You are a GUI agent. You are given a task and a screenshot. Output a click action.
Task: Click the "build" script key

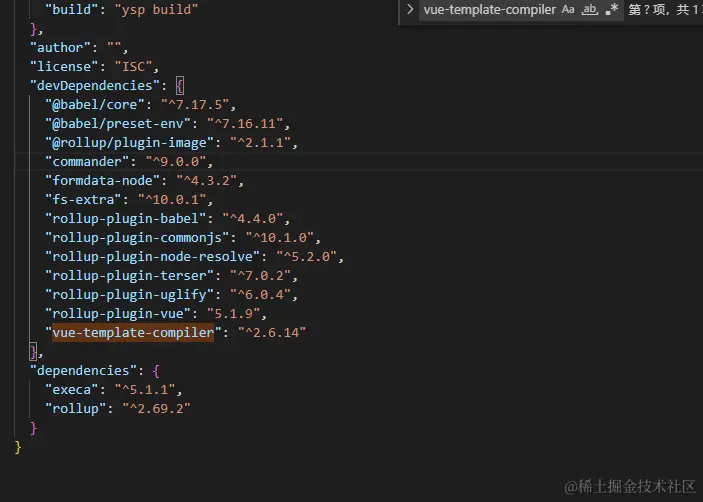click(x=72, y=9)
